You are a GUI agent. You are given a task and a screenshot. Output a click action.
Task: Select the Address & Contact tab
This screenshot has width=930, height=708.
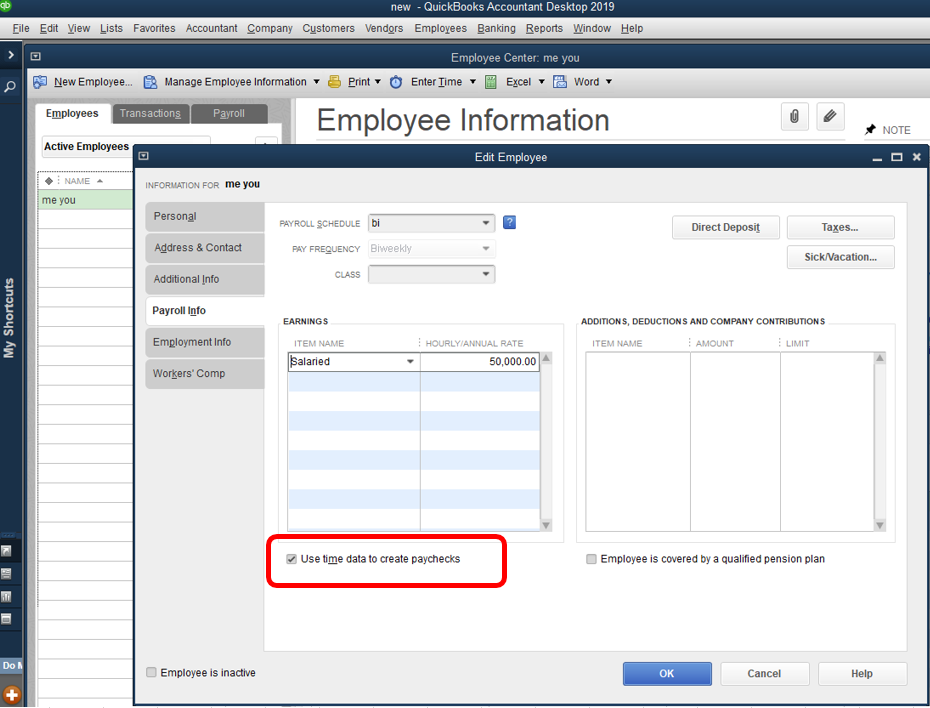click(x=205, y=248)
